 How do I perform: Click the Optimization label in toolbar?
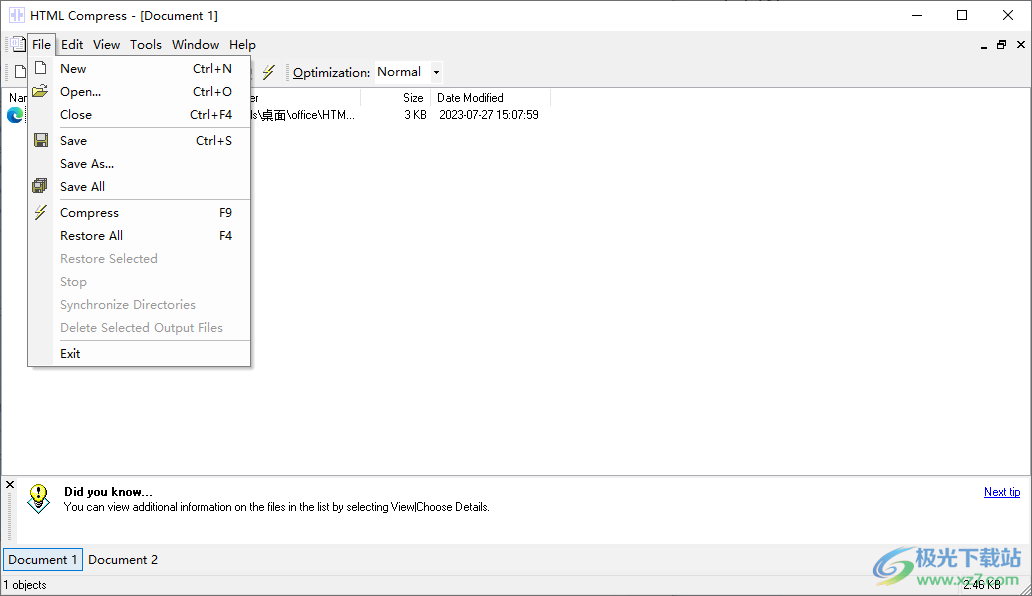click(332, 72)
